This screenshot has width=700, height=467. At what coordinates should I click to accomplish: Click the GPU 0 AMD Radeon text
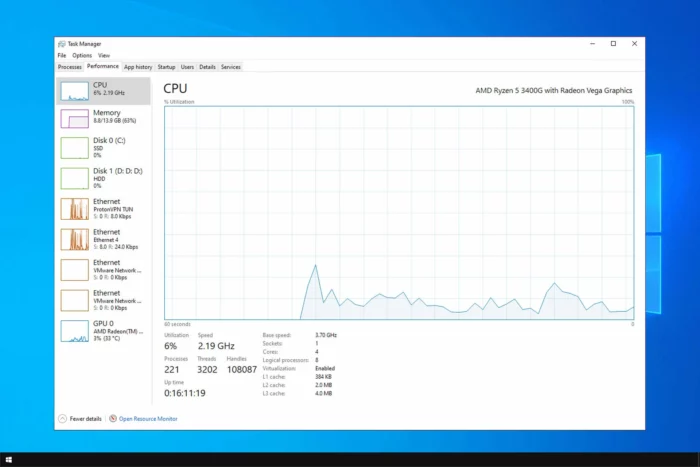tap(118, 331)
